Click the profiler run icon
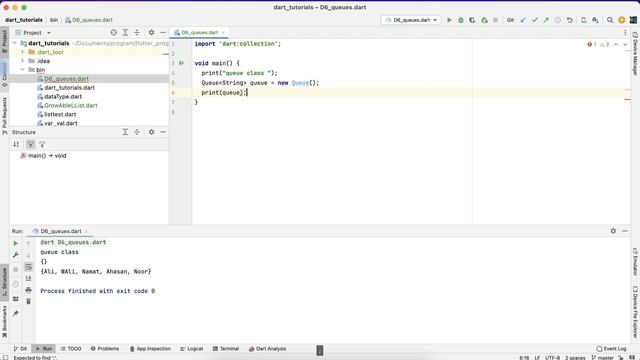This screenshot has width=640, height=360. [x=484, y=20]
